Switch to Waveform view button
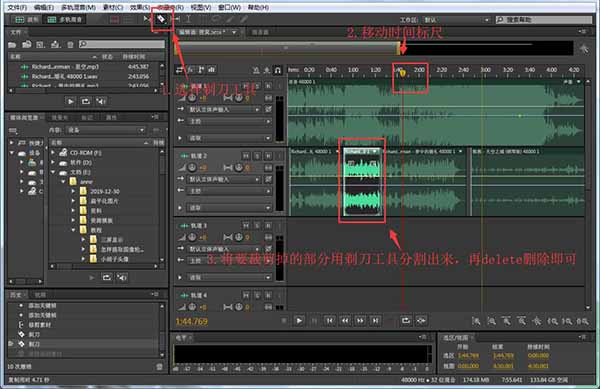Image resolution: width=600 pixels, height=389 pixels. click(27, 20)
